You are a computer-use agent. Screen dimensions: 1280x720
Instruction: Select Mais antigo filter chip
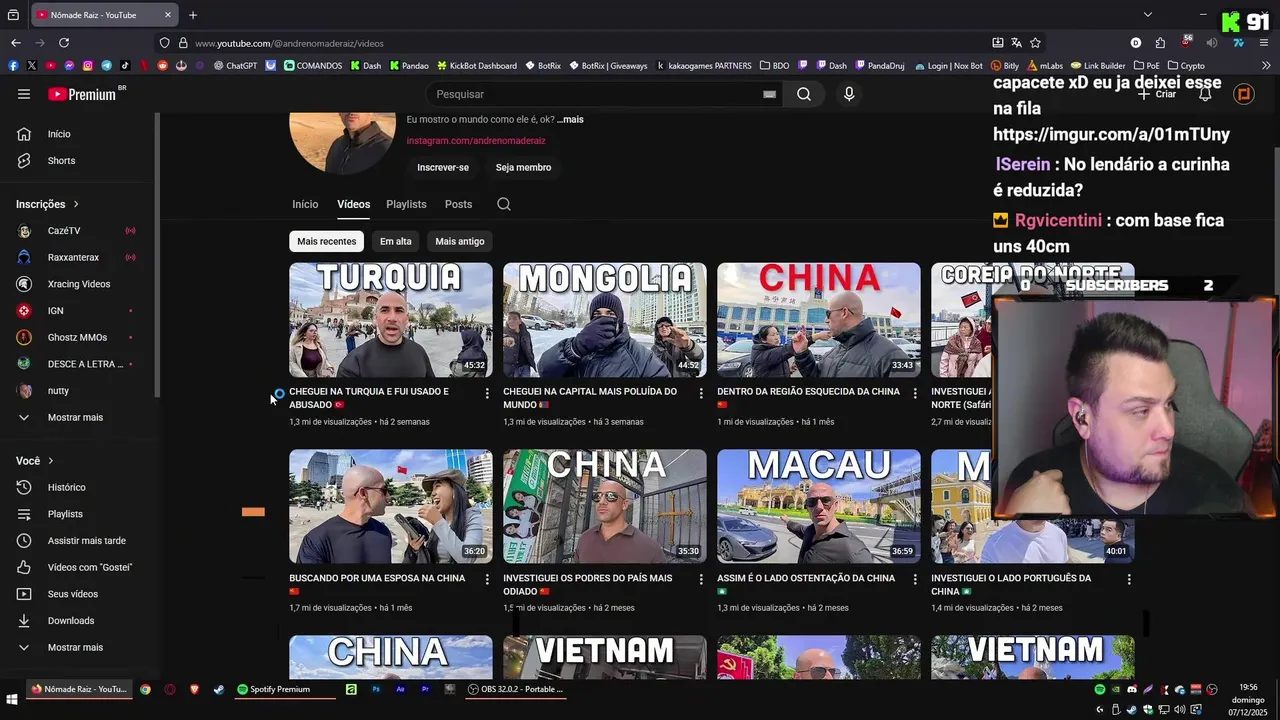pos(460,241)
